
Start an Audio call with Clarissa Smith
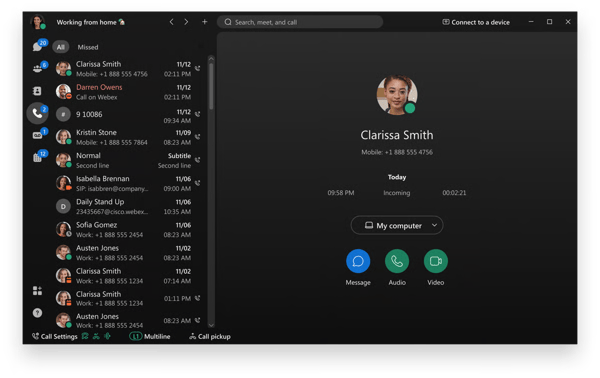397,261
